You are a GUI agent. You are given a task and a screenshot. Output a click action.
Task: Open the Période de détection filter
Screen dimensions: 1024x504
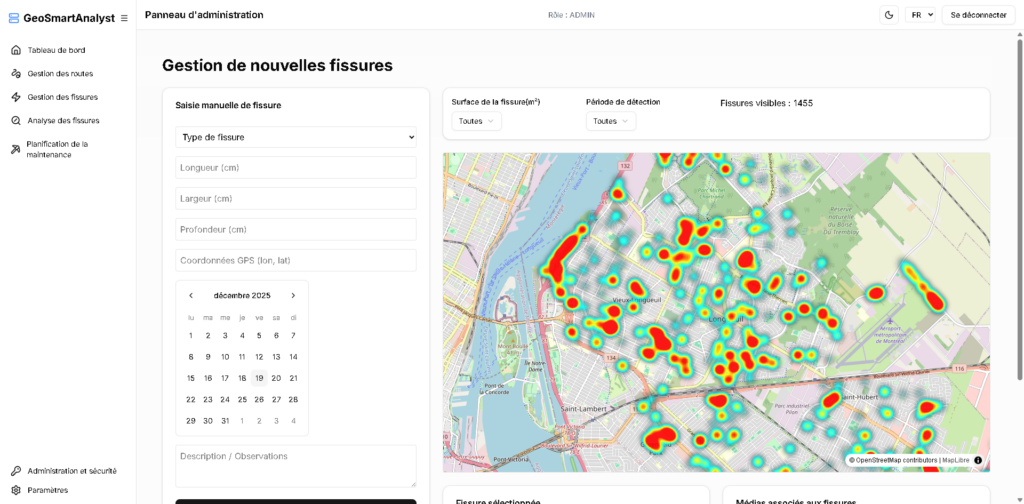(610, 121)
